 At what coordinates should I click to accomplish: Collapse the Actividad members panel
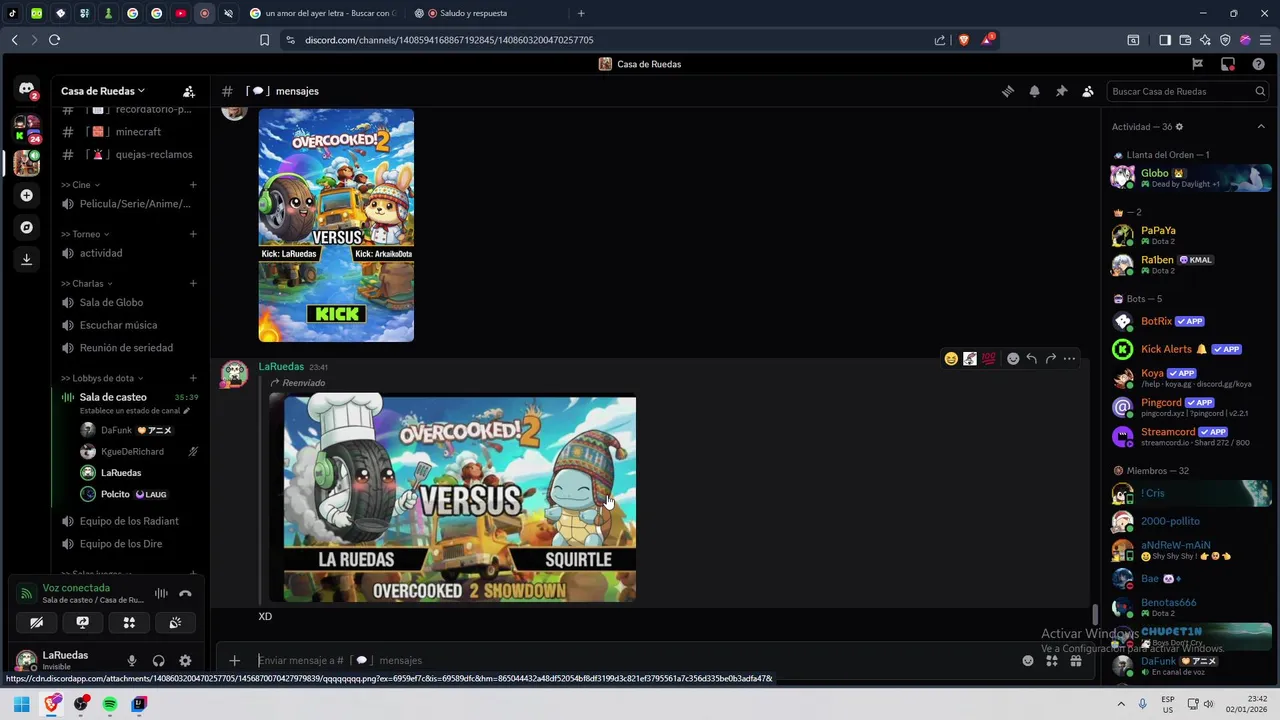[x=1261, y=127]
